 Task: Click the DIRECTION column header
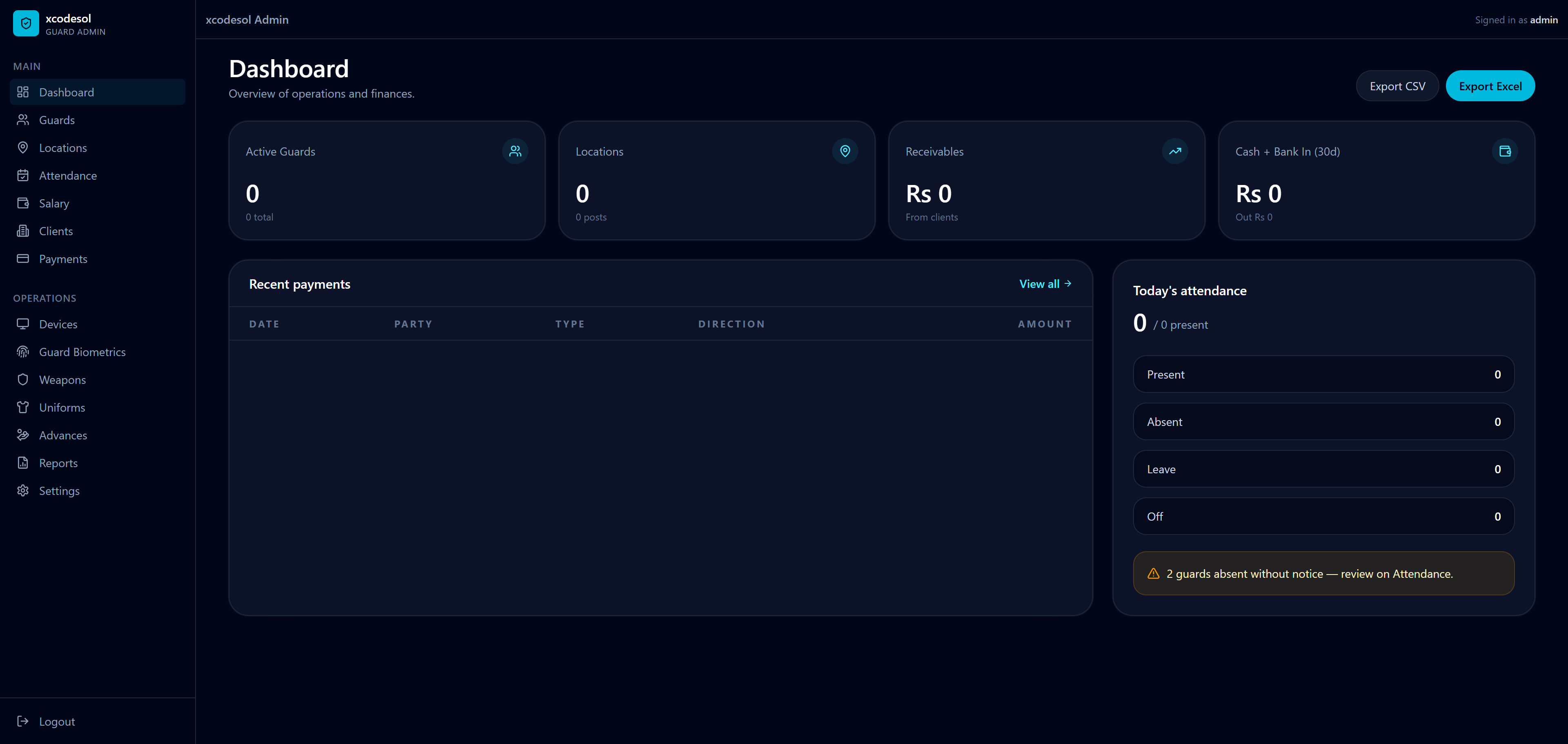click(731, 324)
